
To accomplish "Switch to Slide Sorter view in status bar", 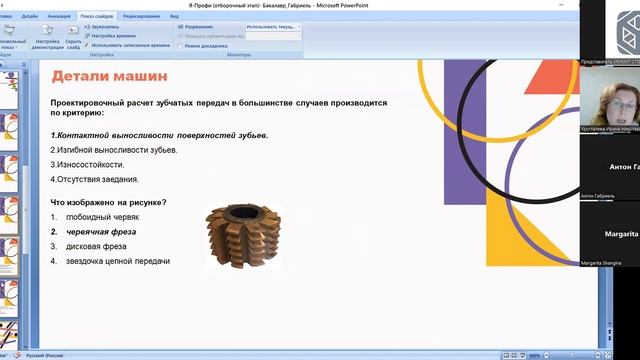I will click(514, 356).
